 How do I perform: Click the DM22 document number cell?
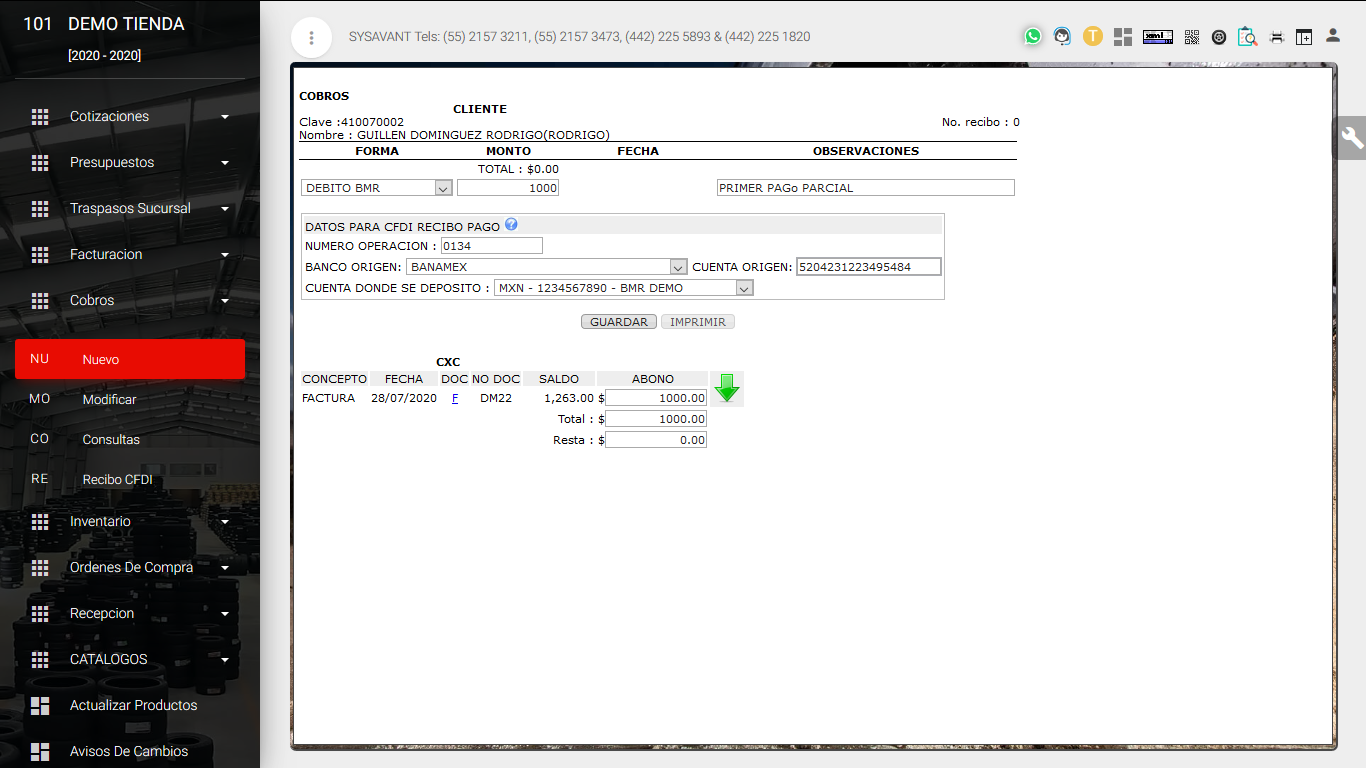tap(496, 398)
